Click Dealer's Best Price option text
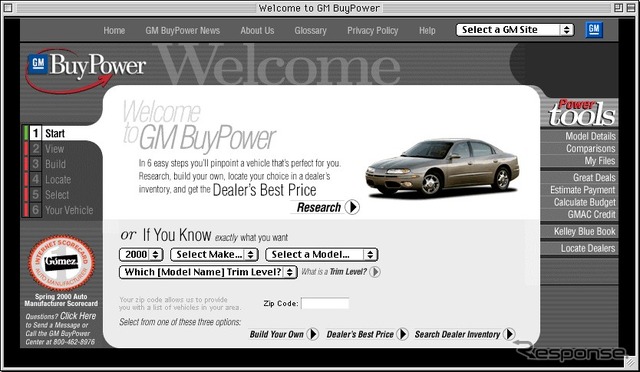The width and height of the screenshot is (640, 372). pyautogui.click(x=360, y=334)
